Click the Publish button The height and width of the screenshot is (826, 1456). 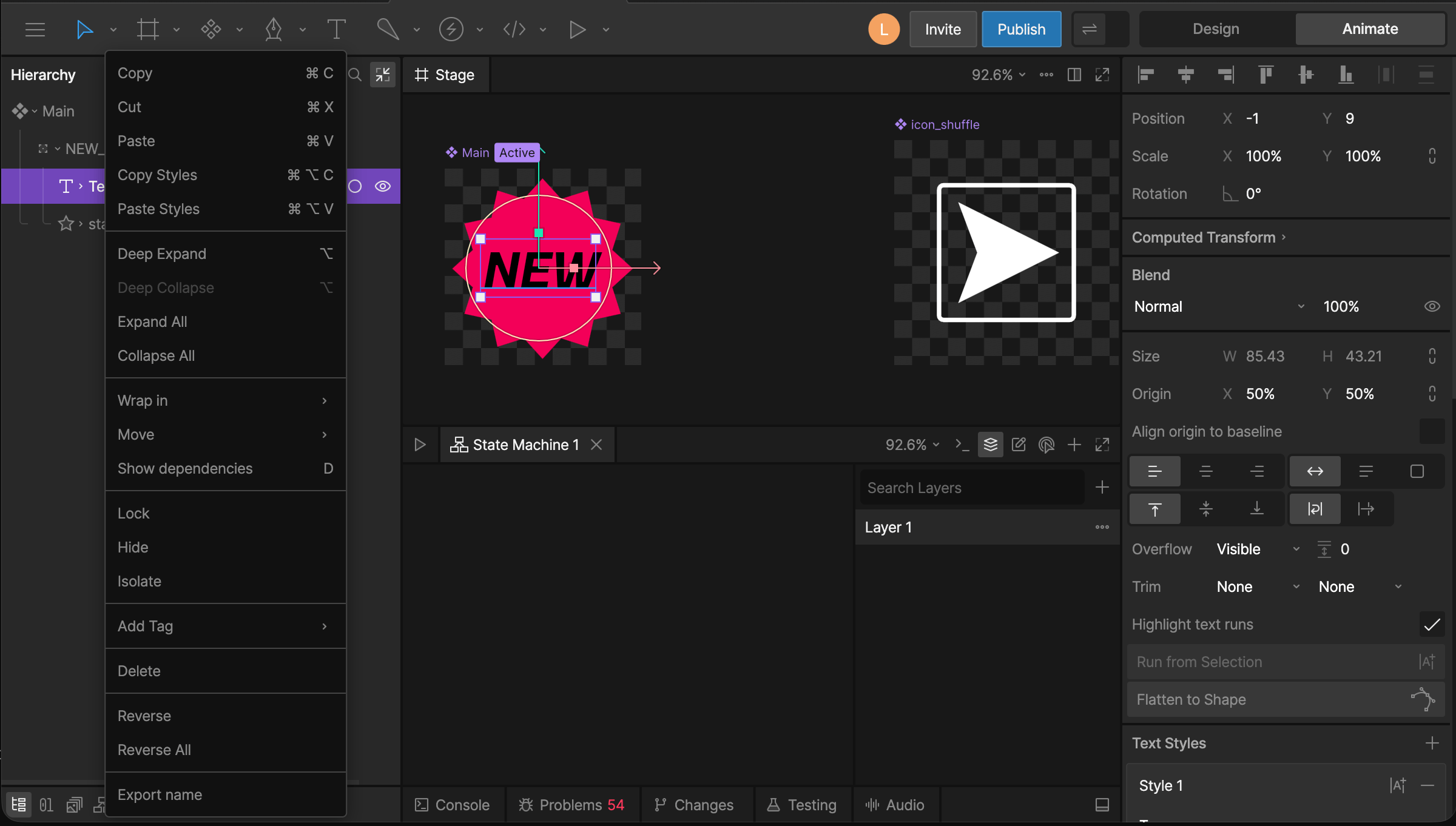point(1022,29)
